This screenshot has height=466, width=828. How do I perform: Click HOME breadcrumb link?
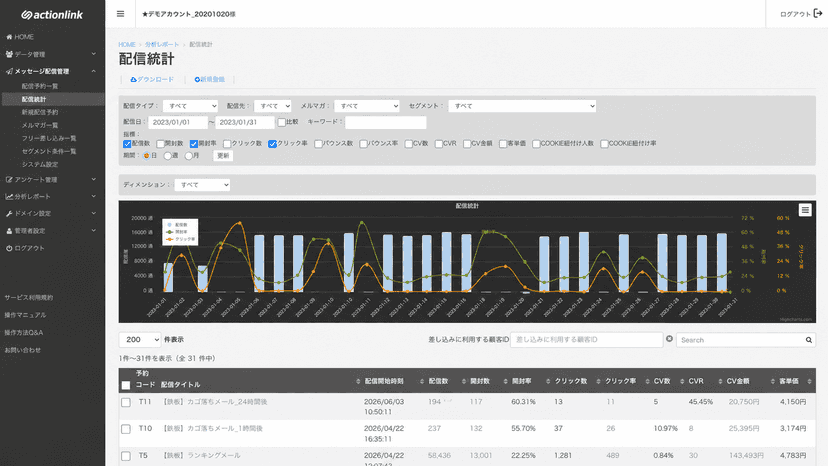coord(127,44)
